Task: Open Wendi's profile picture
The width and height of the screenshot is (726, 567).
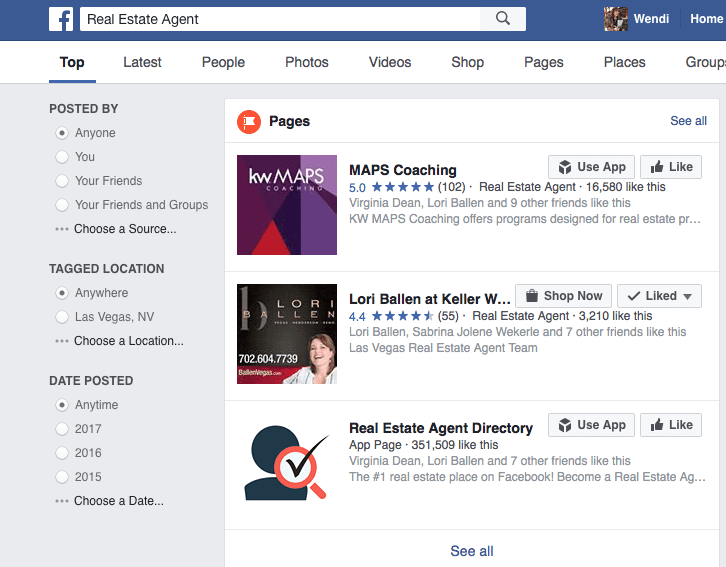Action: pyautogui.click(x=616, y=19)
